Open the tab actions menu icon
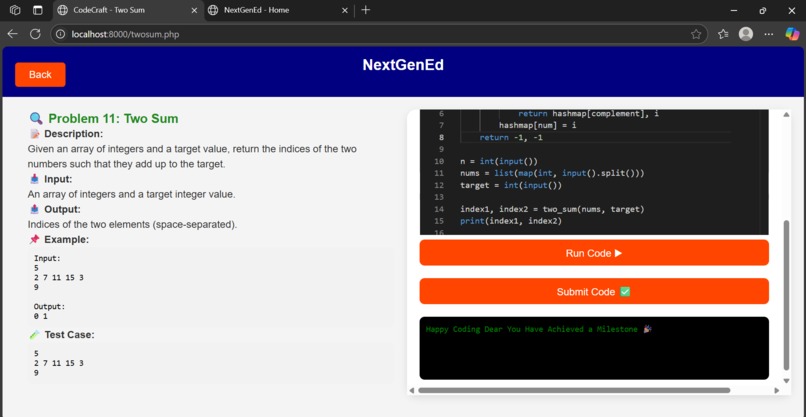 (38, 10)
